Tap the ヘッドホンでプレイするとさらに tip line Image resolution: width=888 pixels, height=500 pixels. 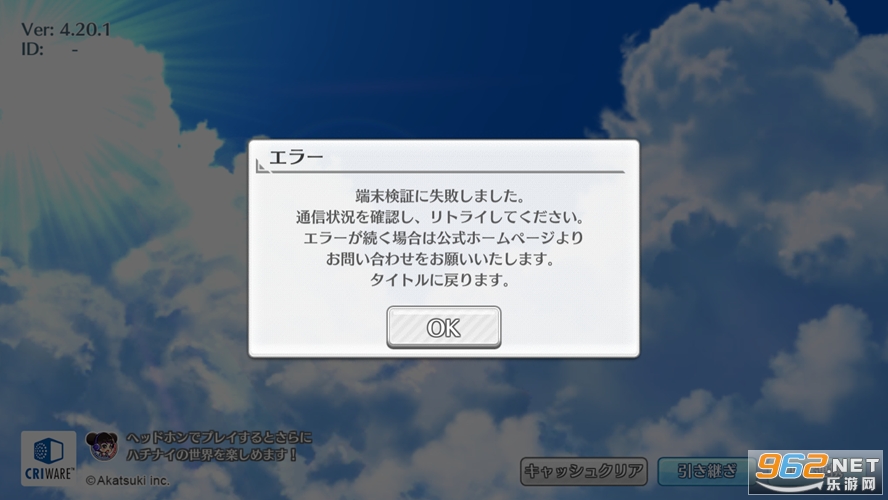[219, 438]
